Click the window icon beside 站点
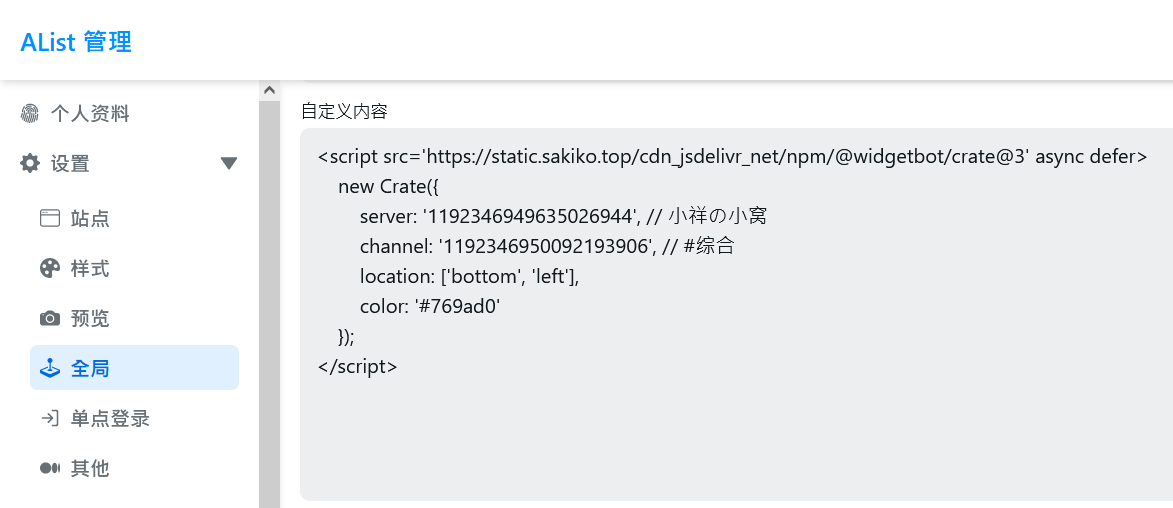The image size is (1173, 508). point(50,218)
